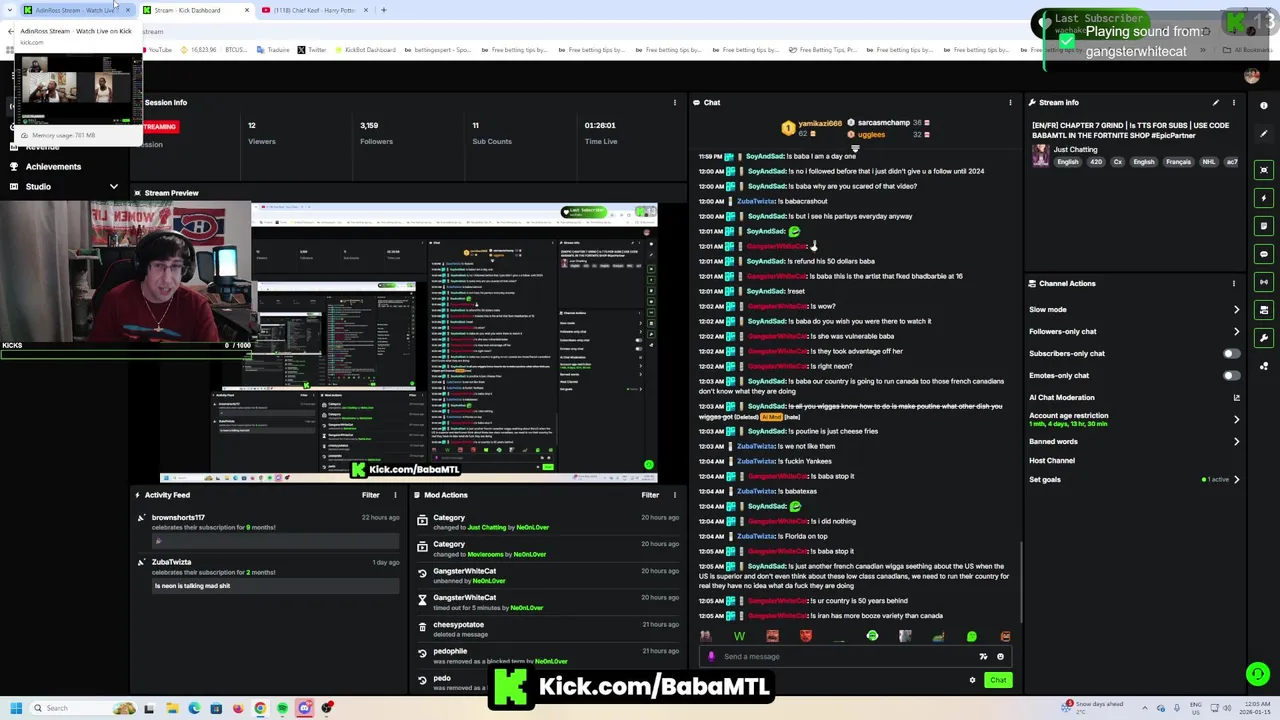
Task: Open the Activity Feed three-dot menu
Action: (x=395, y=495)
